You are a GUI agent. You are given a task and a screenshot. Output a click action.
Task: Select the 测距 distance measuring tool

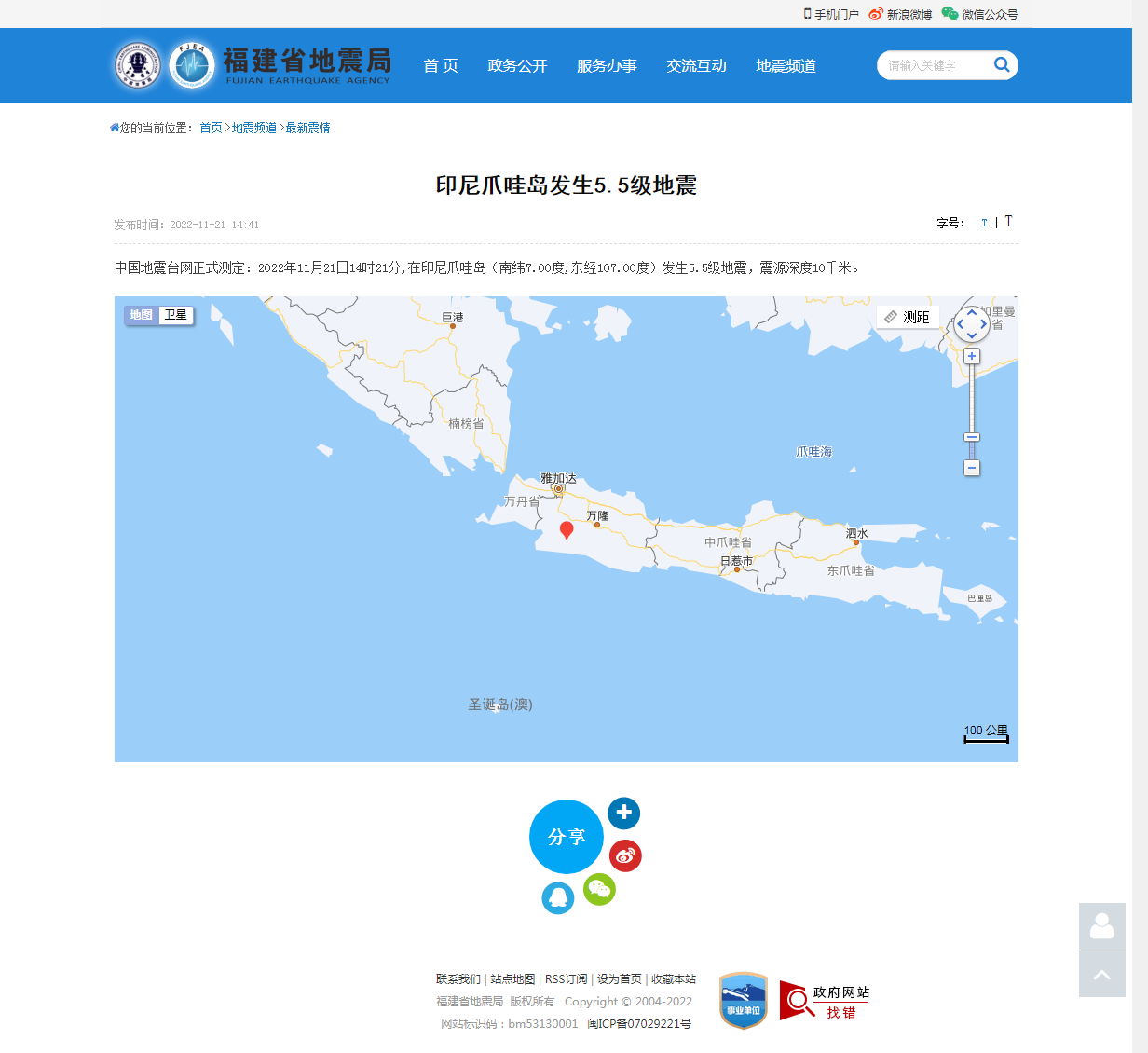point(908,317)
